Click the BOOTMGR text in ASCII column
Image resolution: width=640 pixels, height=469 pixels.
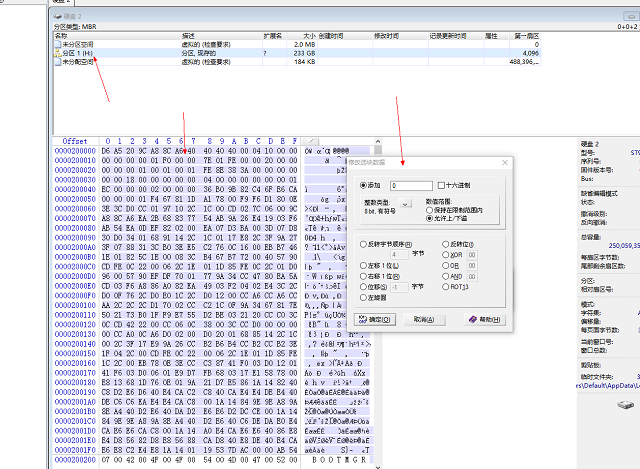(x=339, y=460)
